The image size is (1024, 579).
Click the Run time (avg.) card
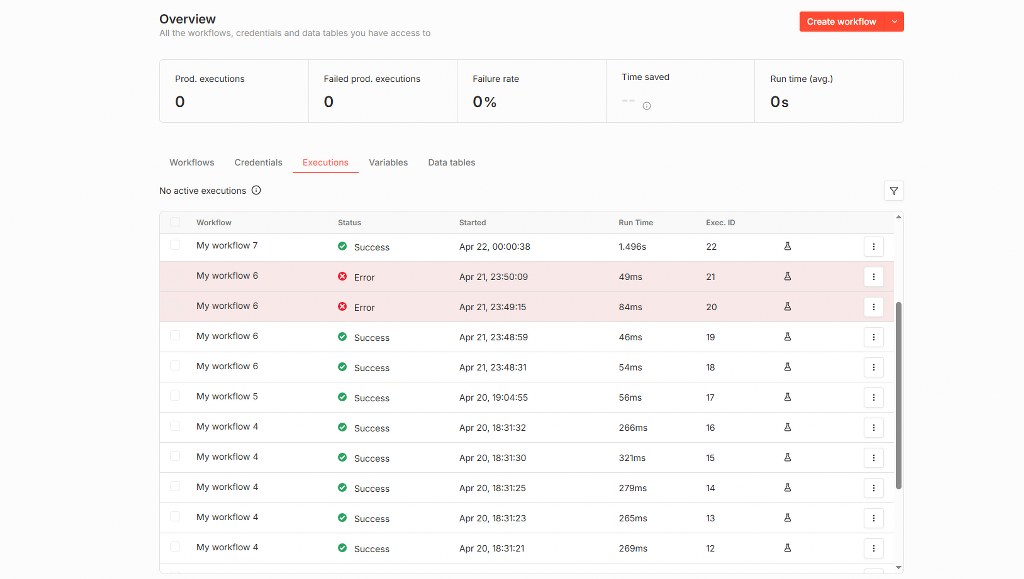pos(829,91)
